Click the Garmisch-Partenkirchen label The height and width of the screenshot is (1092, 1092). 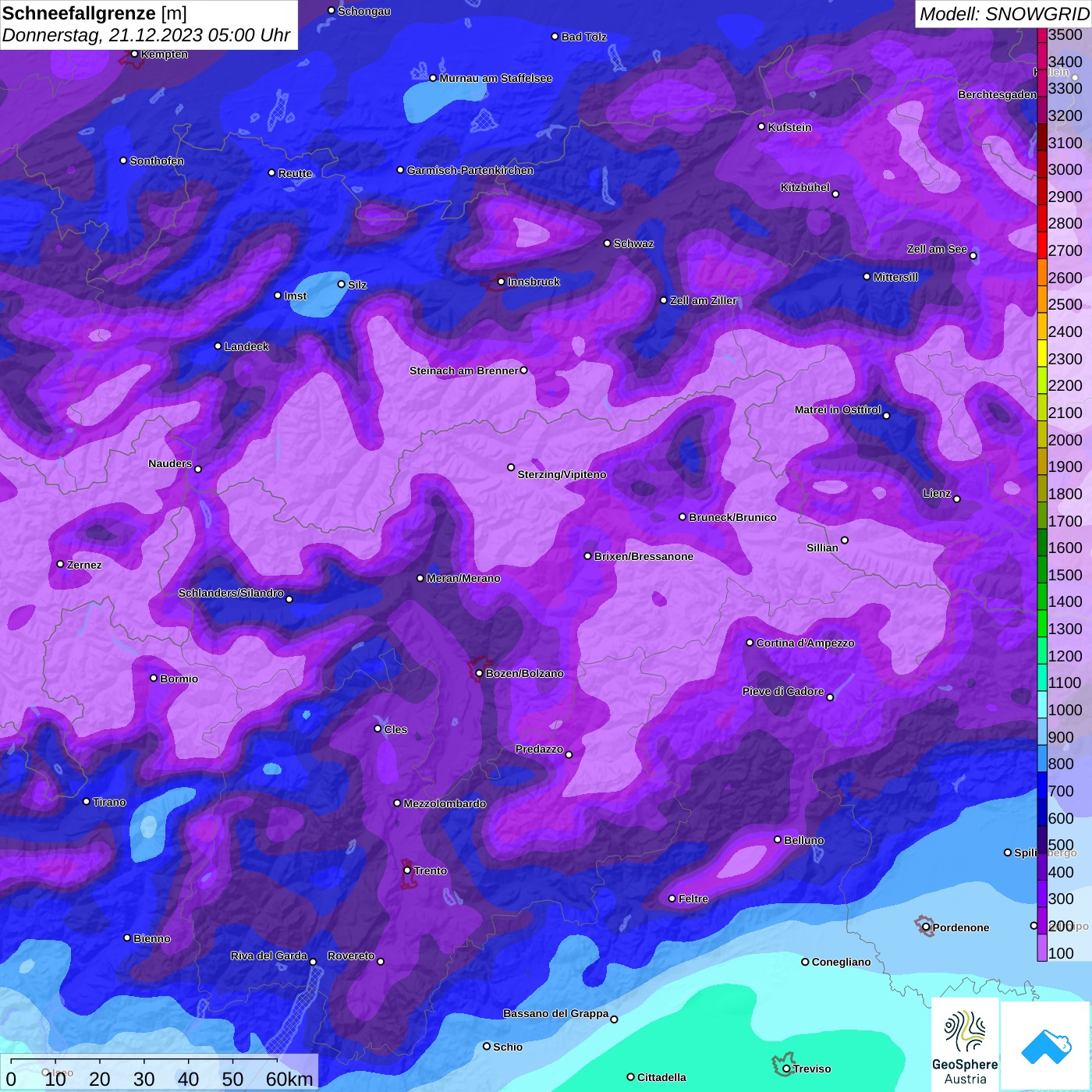pyautogui.click(x=470, y=170)
